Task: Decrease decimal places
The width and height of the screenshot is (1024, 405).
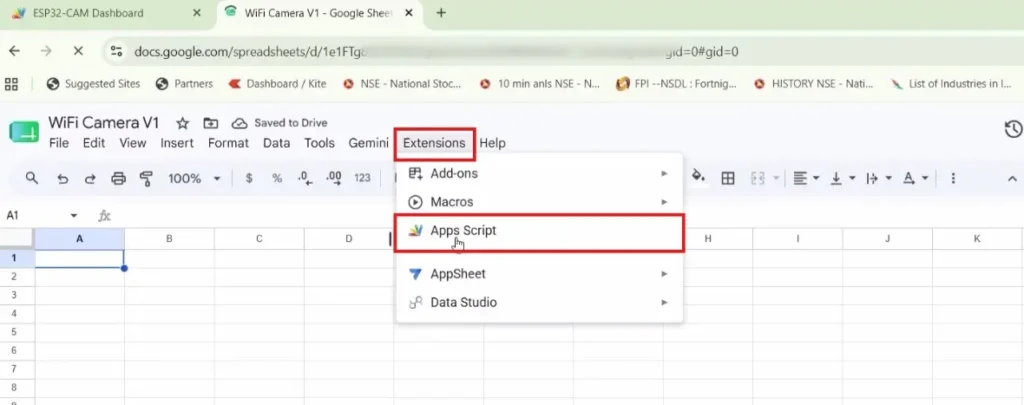Action: tap(305, 178)
